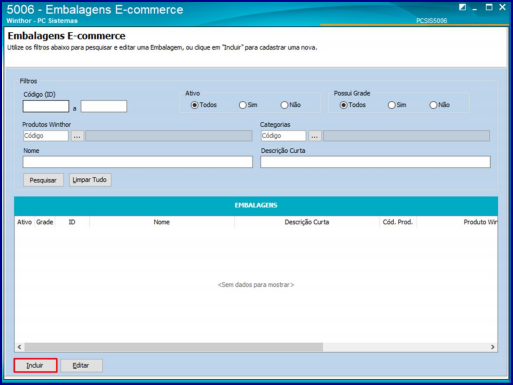Click the restore-down window icon in title bar
513x385 pixels.
pos(462,7)
